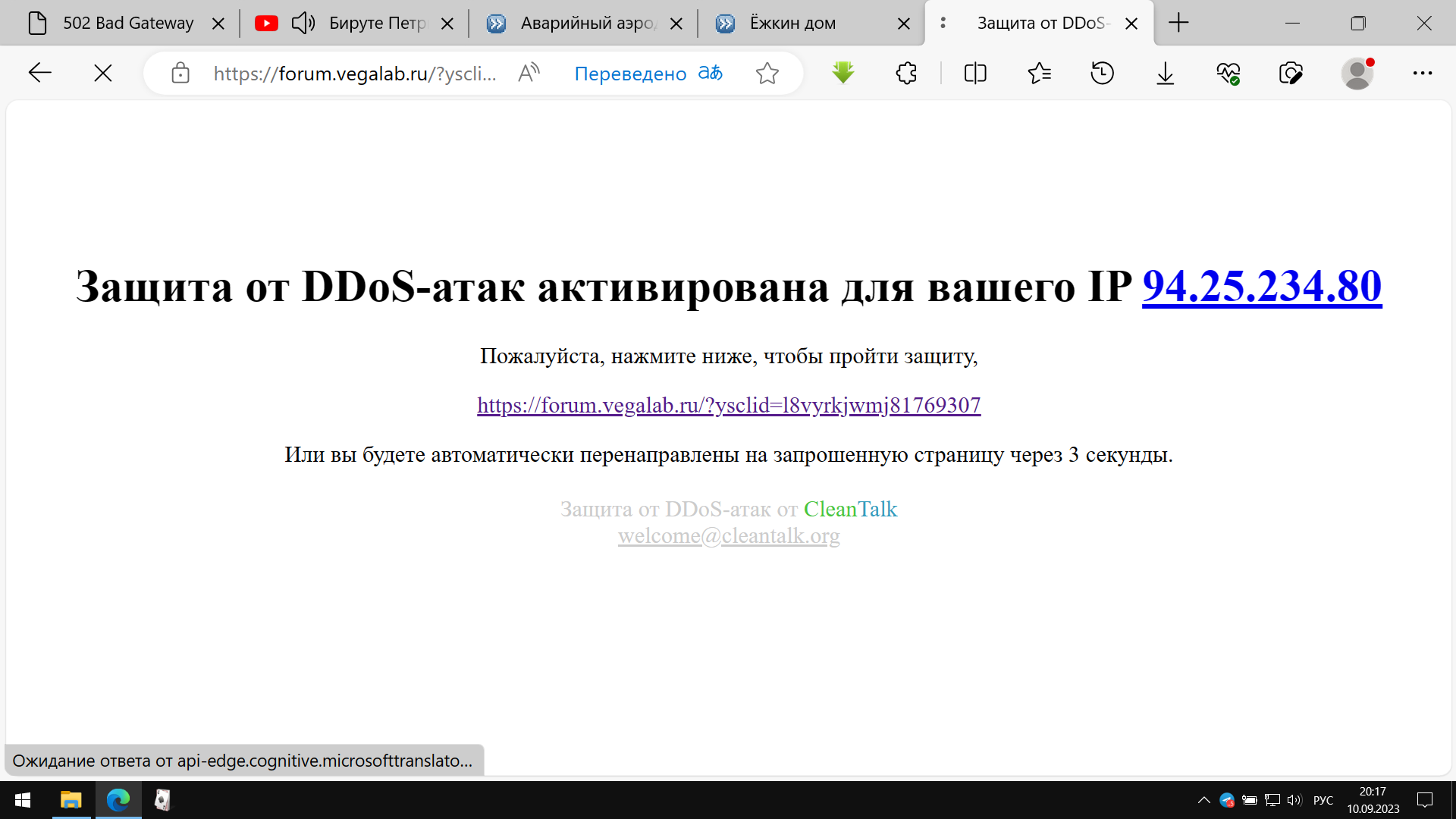The width and height of the screenshot is (1456, 819).
Task: Mute the audio on YouTube tab
Action: 303,23
